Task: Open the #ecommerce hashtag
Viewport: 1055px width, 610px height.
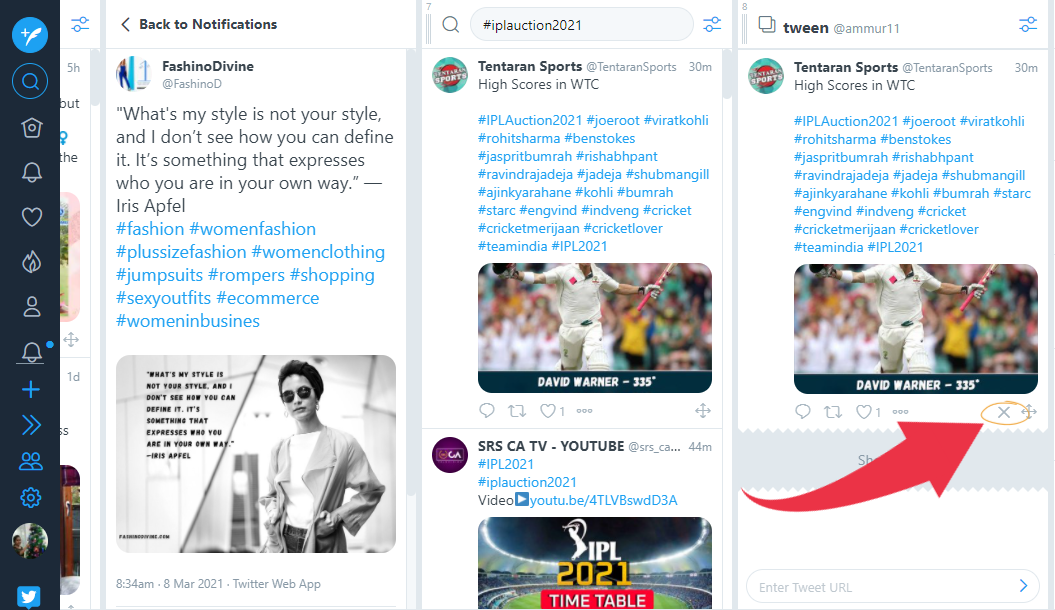Action: 268,297
